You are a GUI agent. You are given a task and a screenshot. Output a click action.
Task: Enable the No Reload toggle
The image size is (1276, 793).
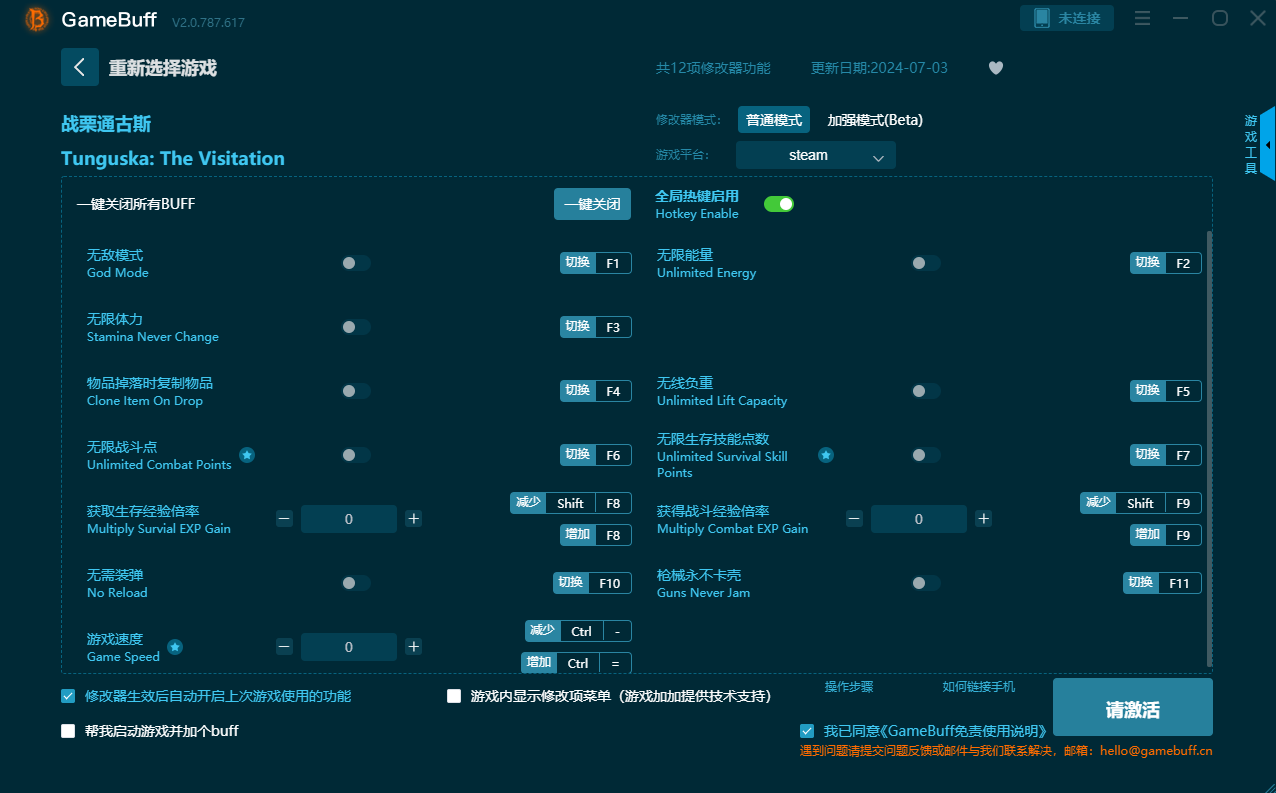356,583
